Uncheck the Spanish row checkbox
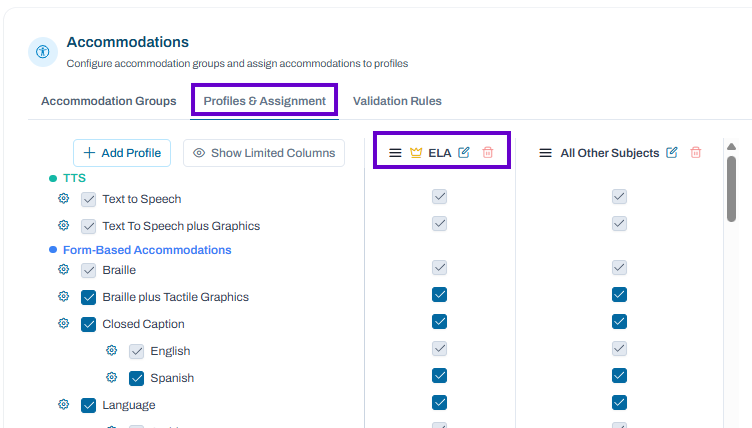 click(x=136, y=378)
